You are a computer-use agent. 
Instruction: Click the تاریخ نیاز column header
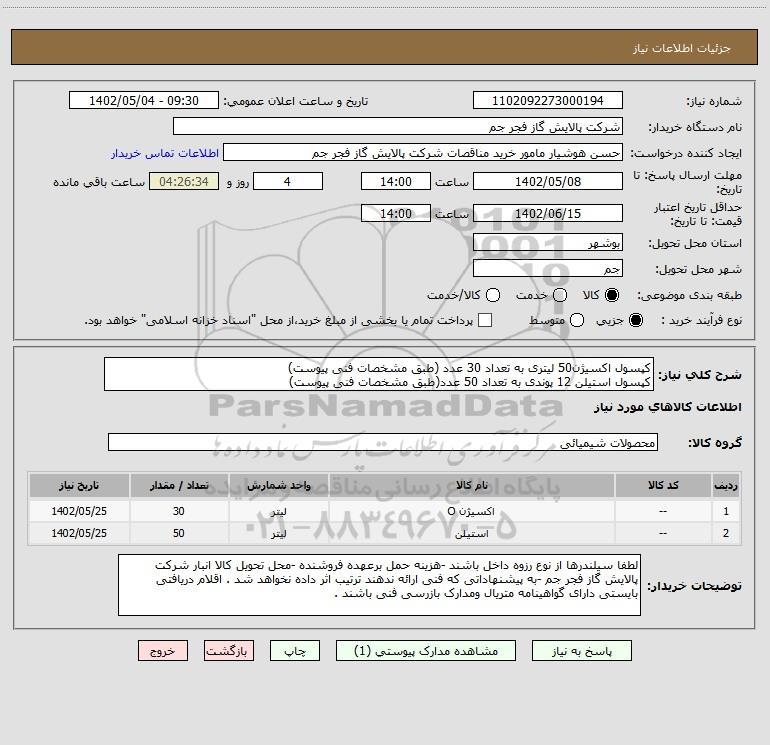coord(79,486)
